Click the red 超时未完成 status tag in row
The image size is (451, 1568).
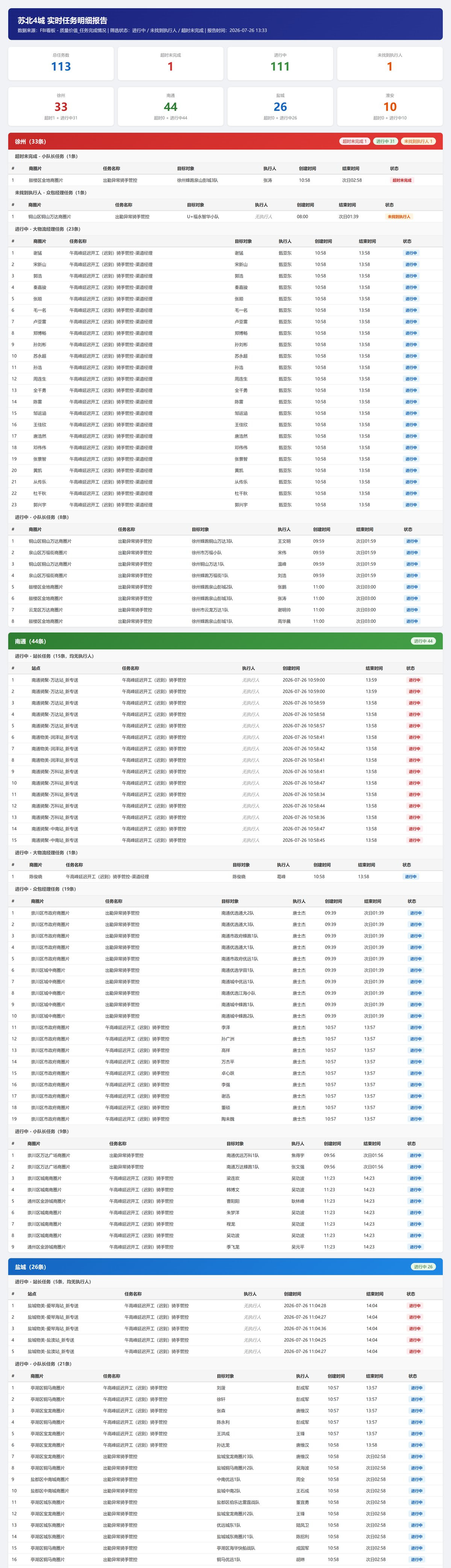pos(402,180)
